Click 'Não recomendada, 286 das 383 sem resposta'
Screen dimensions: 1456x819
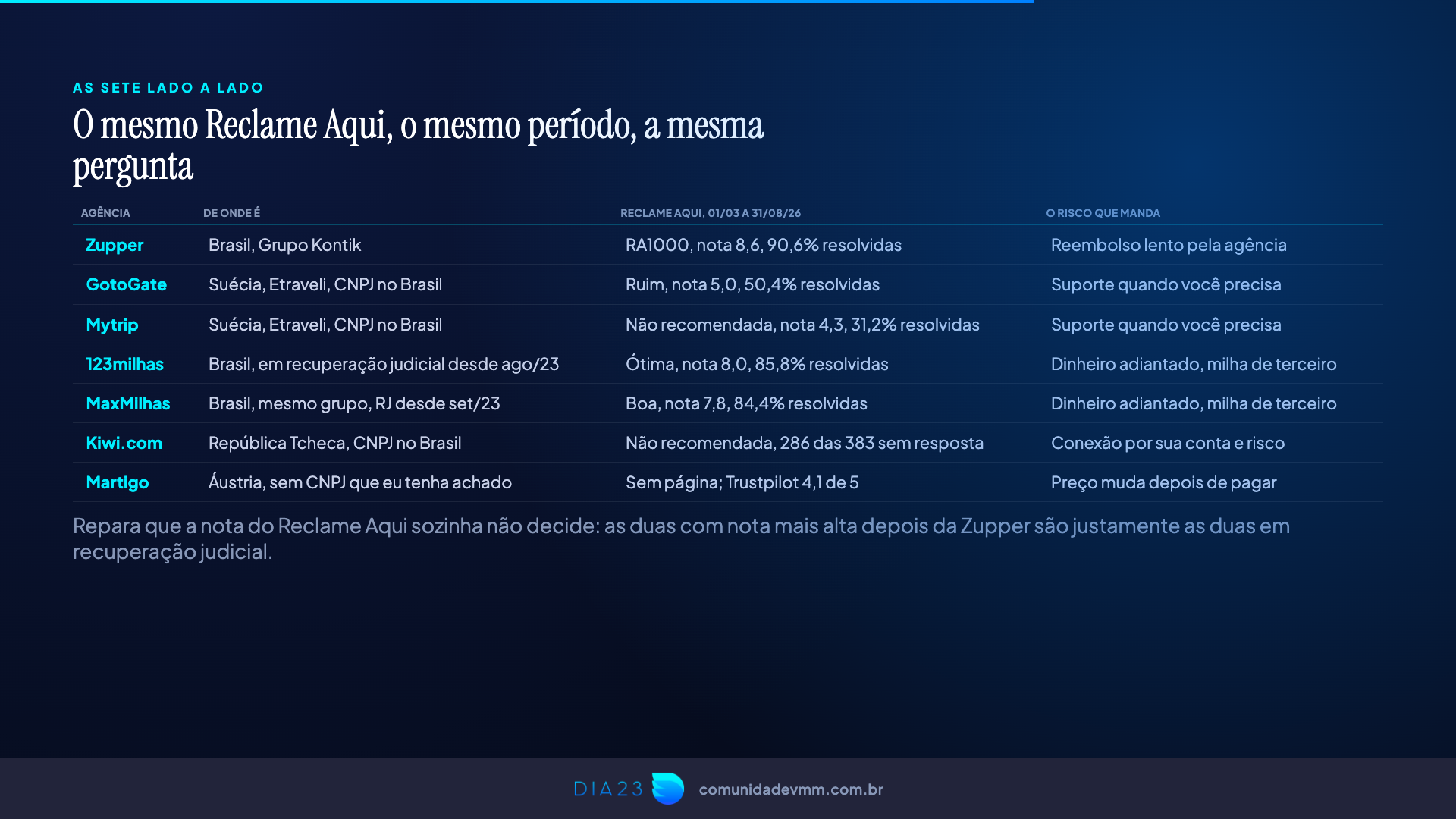point(805,443)
